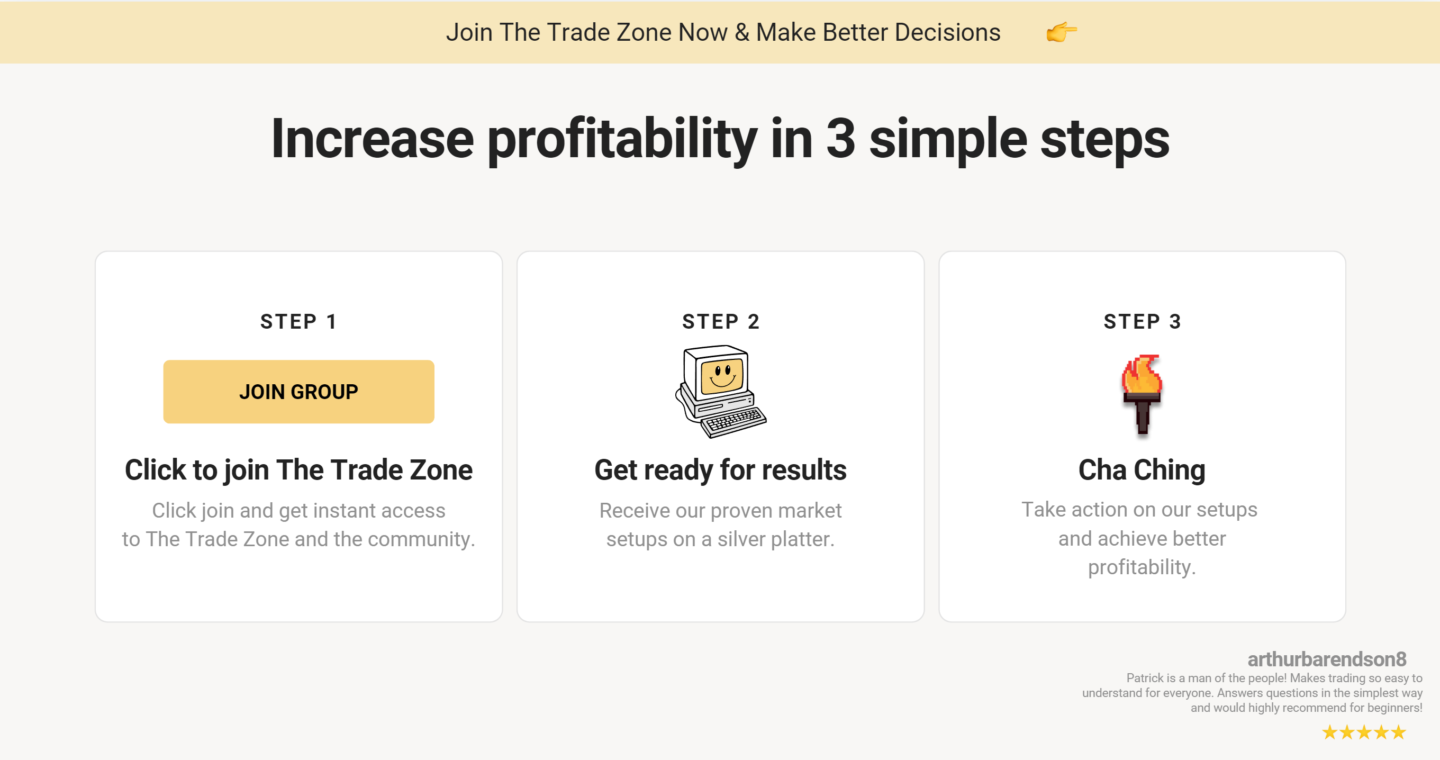Click the main heading 'Increase profitability in 3 simple steps'

[x=720, y=139]
